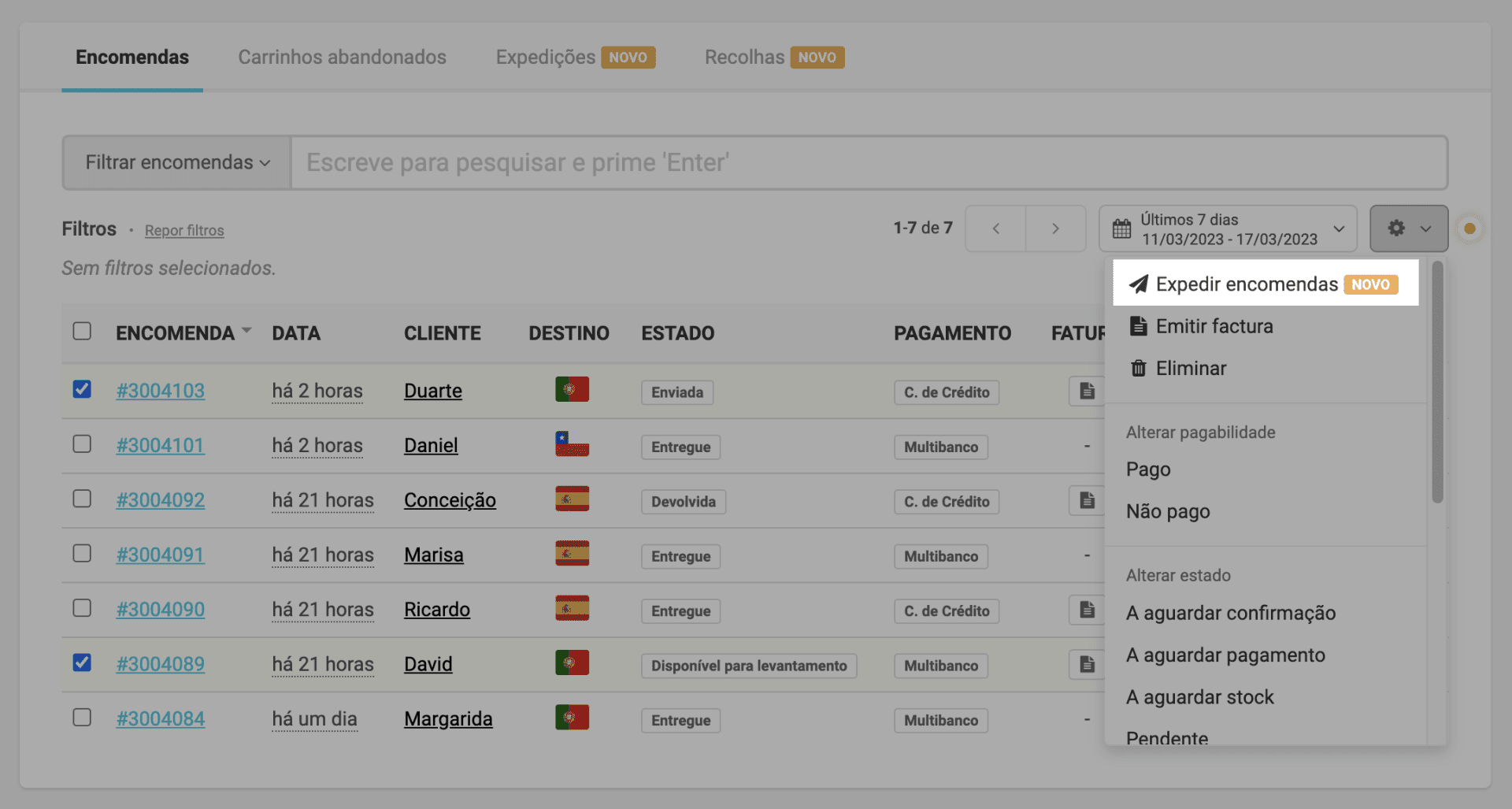Viewport: 1512px width, 809px height.
Task: Choose Emitir factura from the menu
Action: click(x=1214, y=326)
